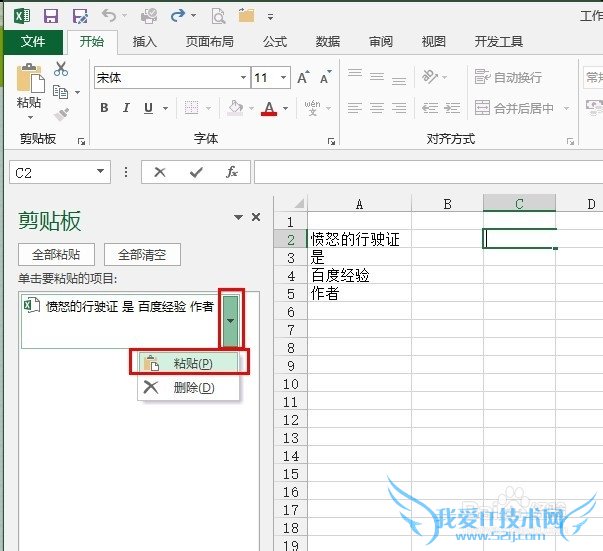Click the Name Box showing C2
The image size is (603, 551).
tap(60, 172)
